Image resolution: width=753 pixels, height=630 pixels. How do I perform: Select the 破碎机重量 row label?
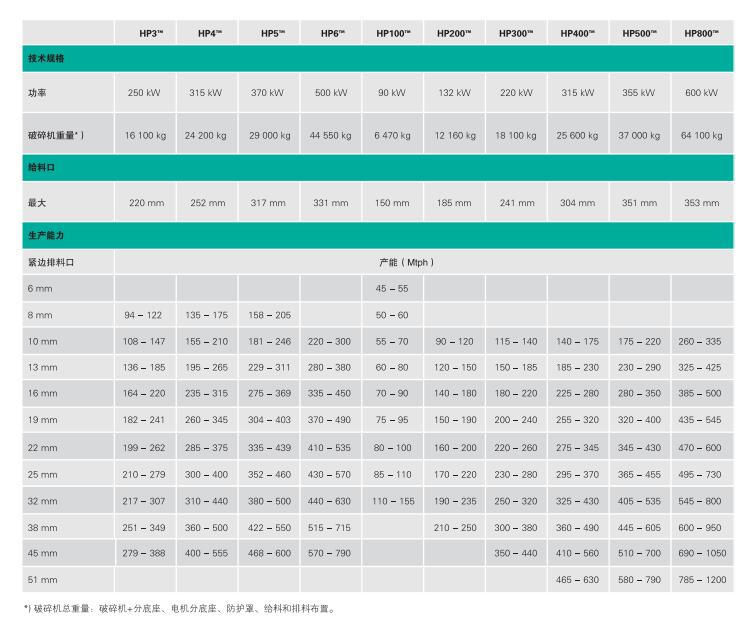(x=56, y=135)
